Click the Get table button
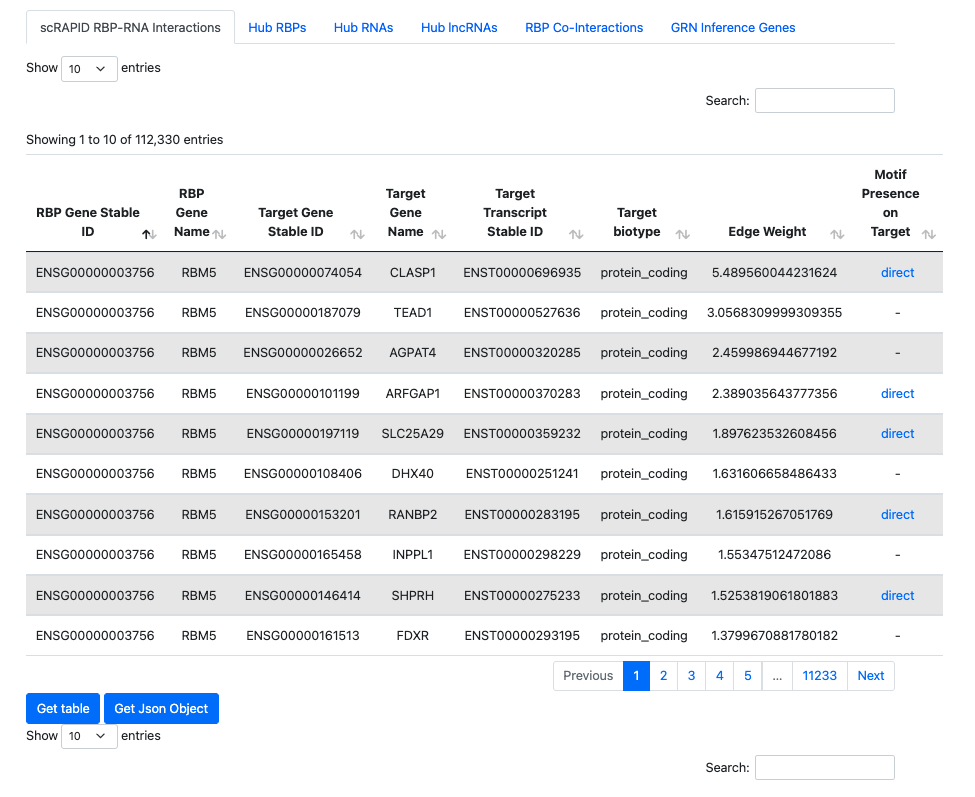975x797 pixels. [63, 708]
